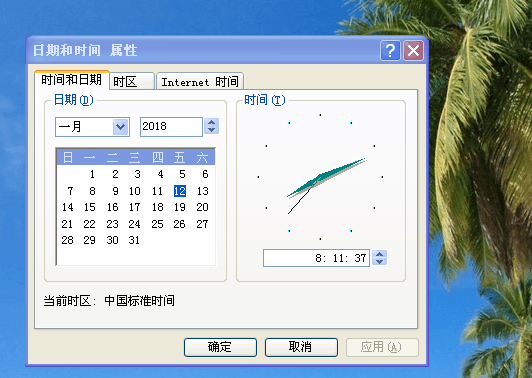The width and height of the screenshot is (532, 378).
Task: Set the date to day 24
Action: pyautogui.click(x=134, y=224)
